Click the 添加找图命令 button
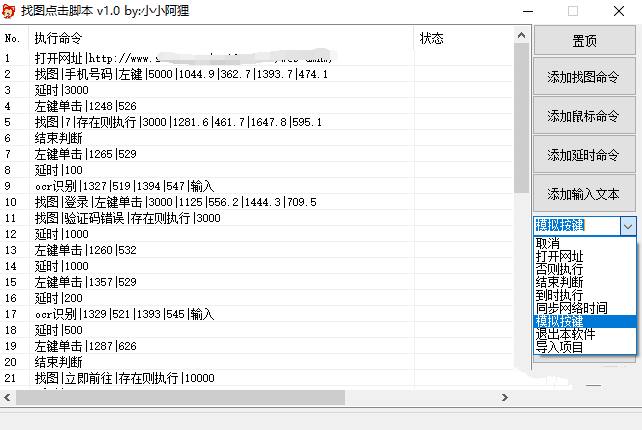The width and height of the screenshot is (642, 430). 584,77
